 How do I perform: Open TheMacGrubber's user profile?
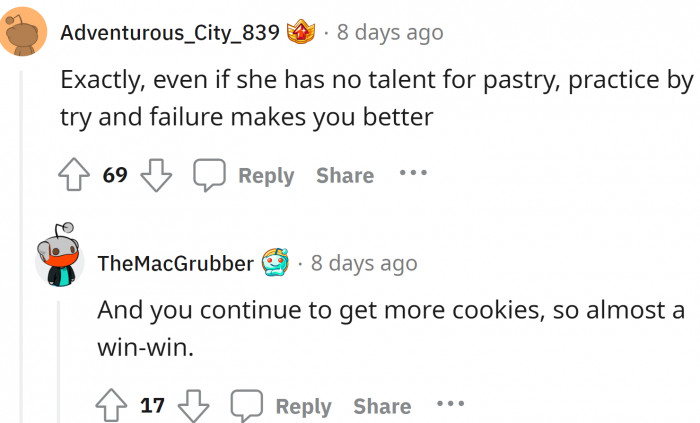(x=174, y=264)
